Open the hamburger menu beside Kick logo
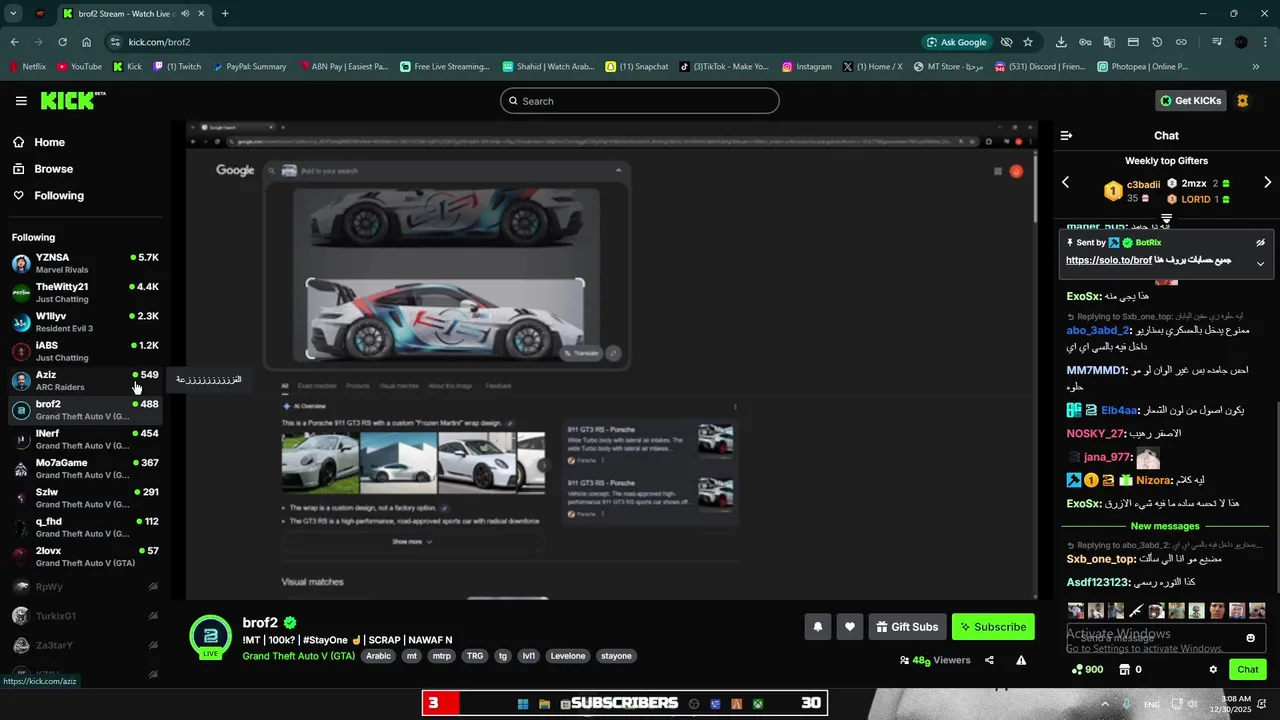 coord(21,101)
